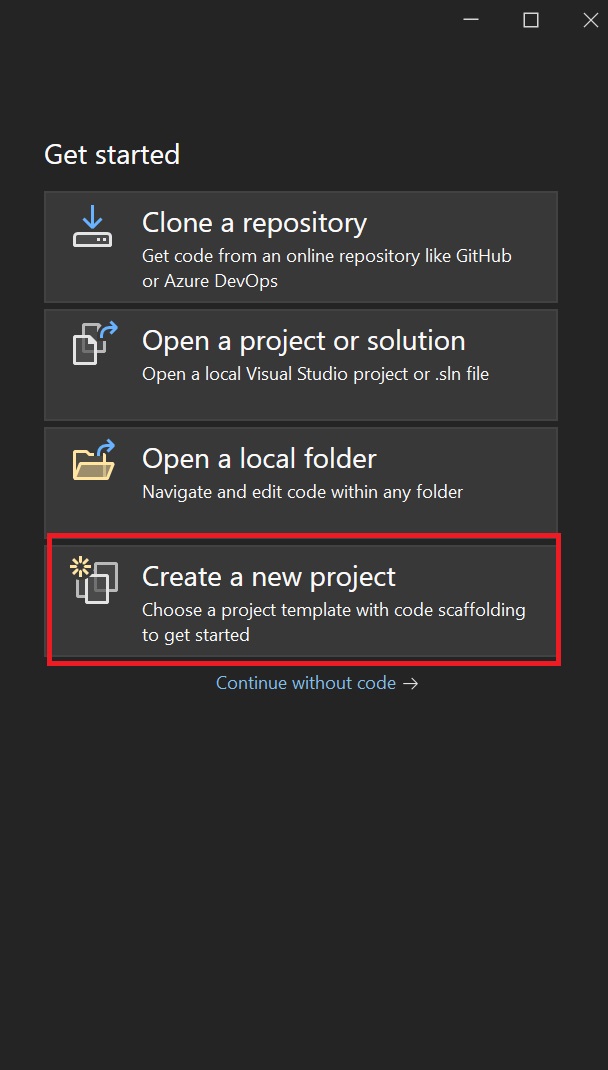Click the yellow Open a local folder icon
The width and height of the screenshot is (608, 1070).
pyautogui.click(x=93, y=461)
